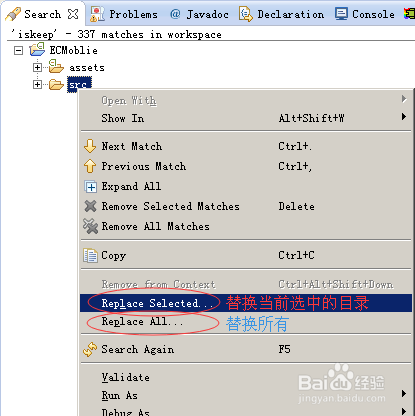
Task: Select Replace All... menu item
Action: [246, 321]
